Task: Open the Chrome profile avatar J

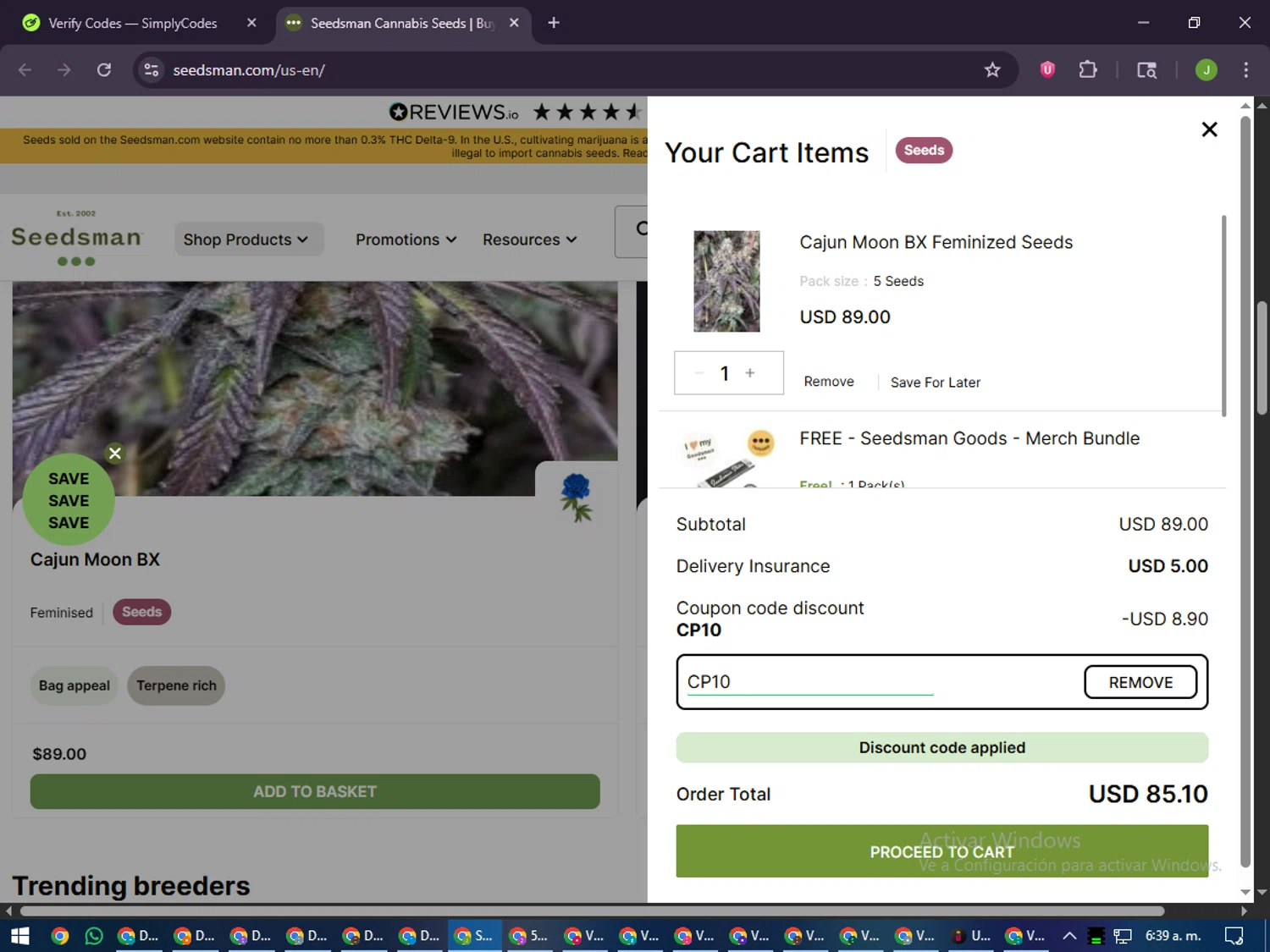Action: coord(1206,70)
